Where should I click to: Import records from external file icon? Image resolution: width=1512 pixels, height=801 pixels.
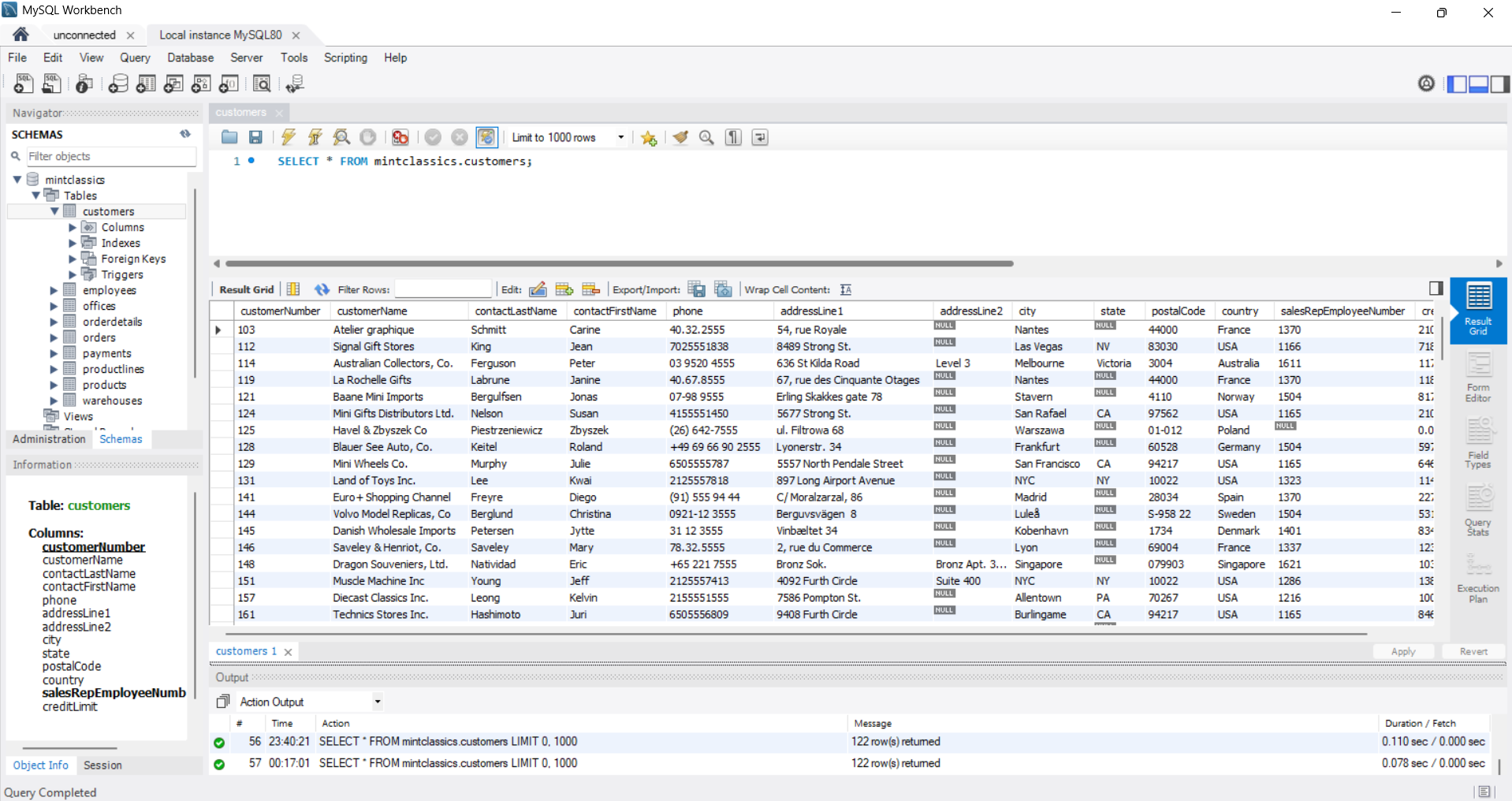723,289
